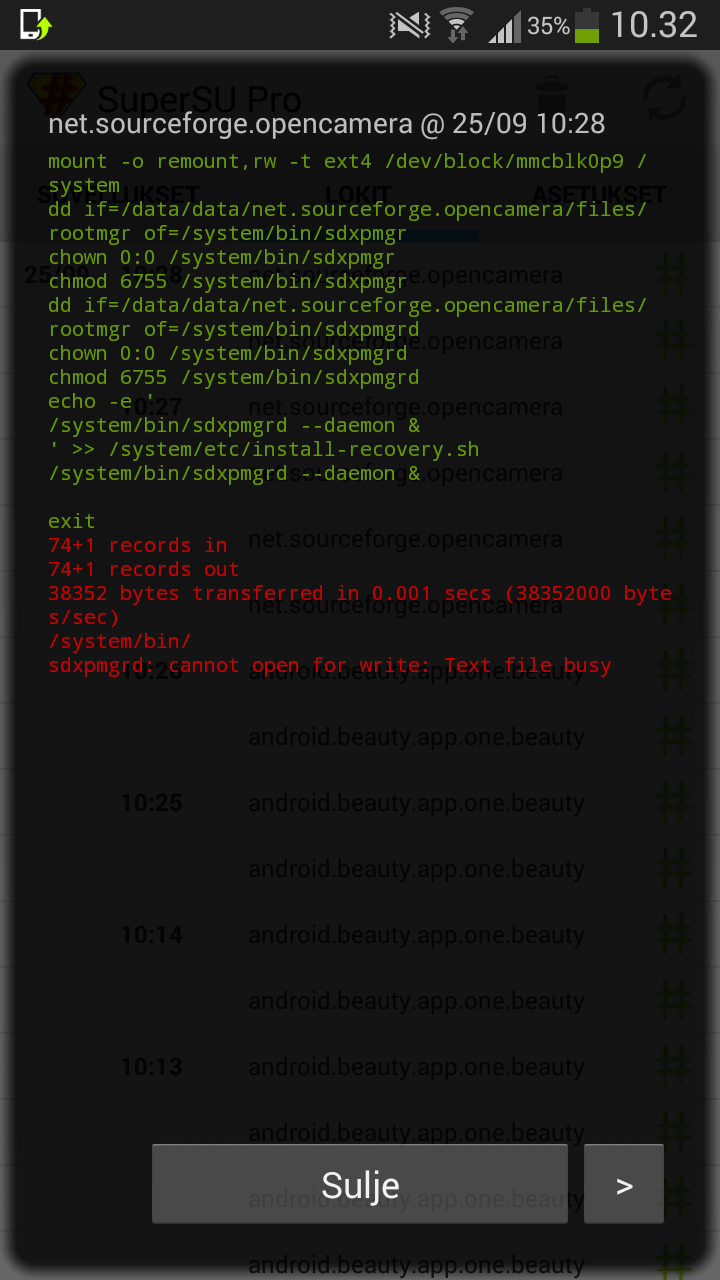Viewport: 720px width, 1280px height.
Task: Switch to the ASETUKSET tab in SuperSU
Action: 600,194
